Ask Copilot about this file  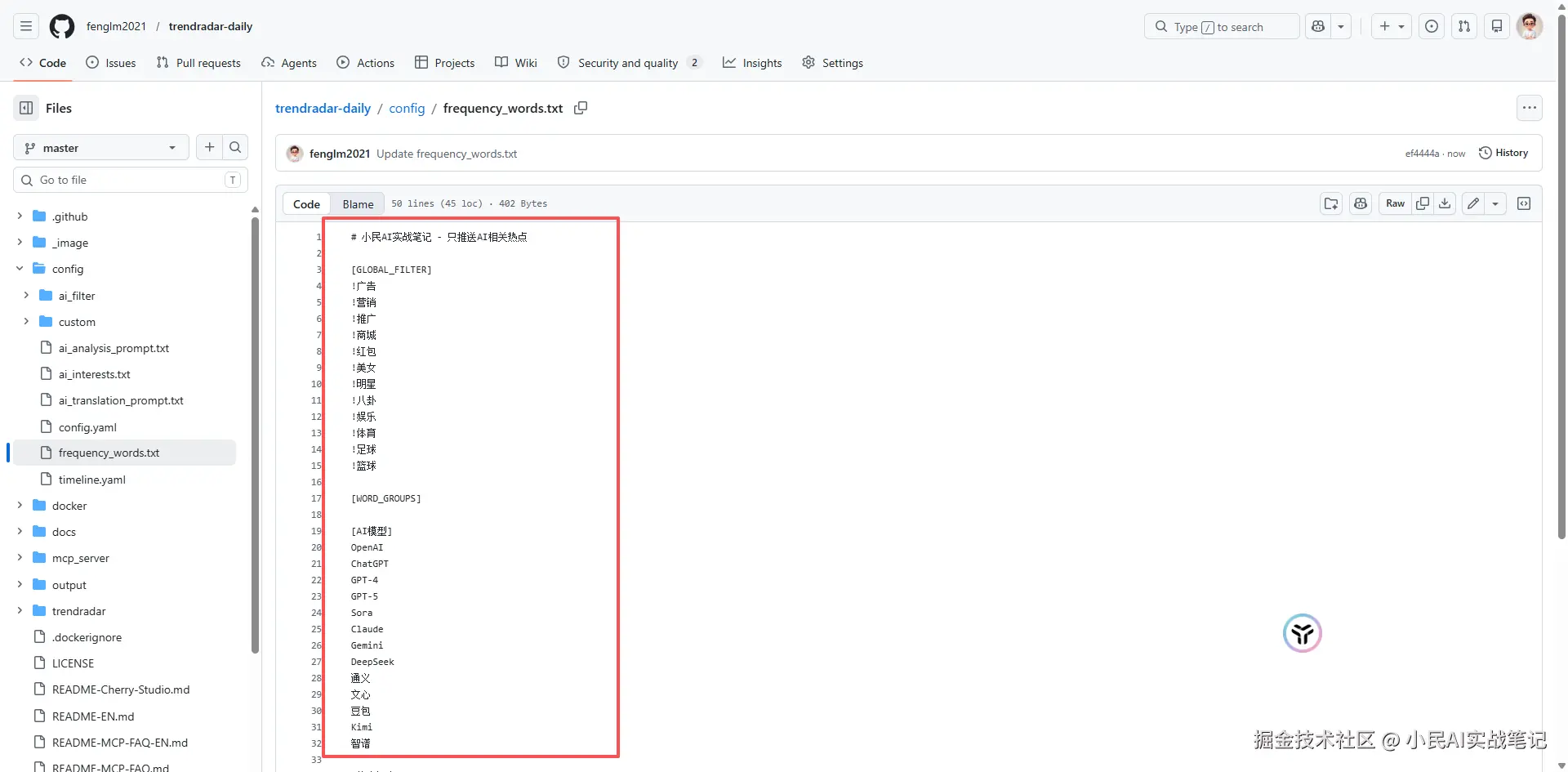(1361, 203)
